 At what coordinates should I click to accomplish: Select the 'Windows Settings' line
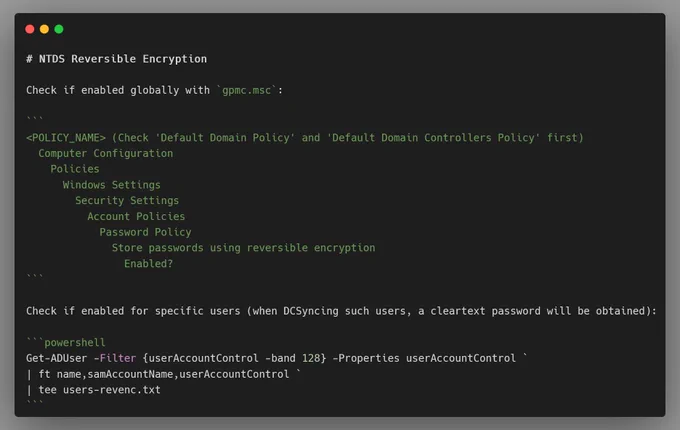point(111,185)
